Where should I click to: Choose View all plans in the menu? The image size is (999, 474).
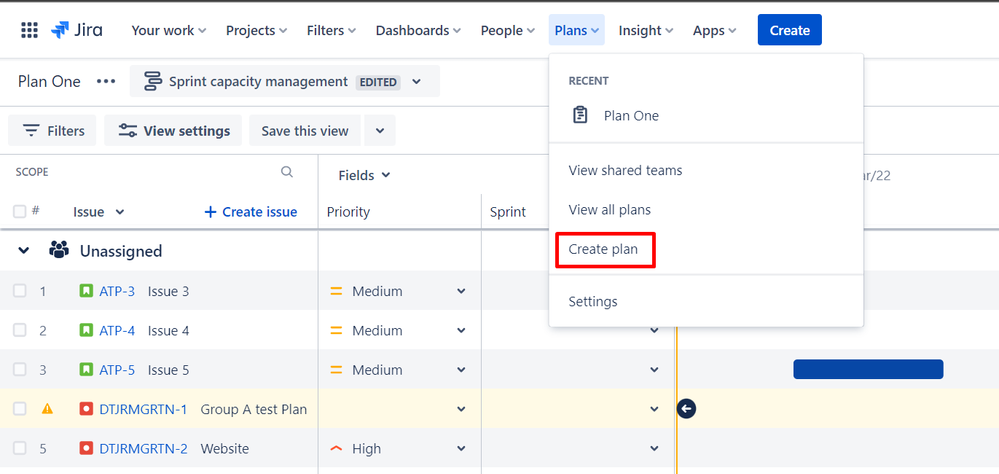[609, 210]
